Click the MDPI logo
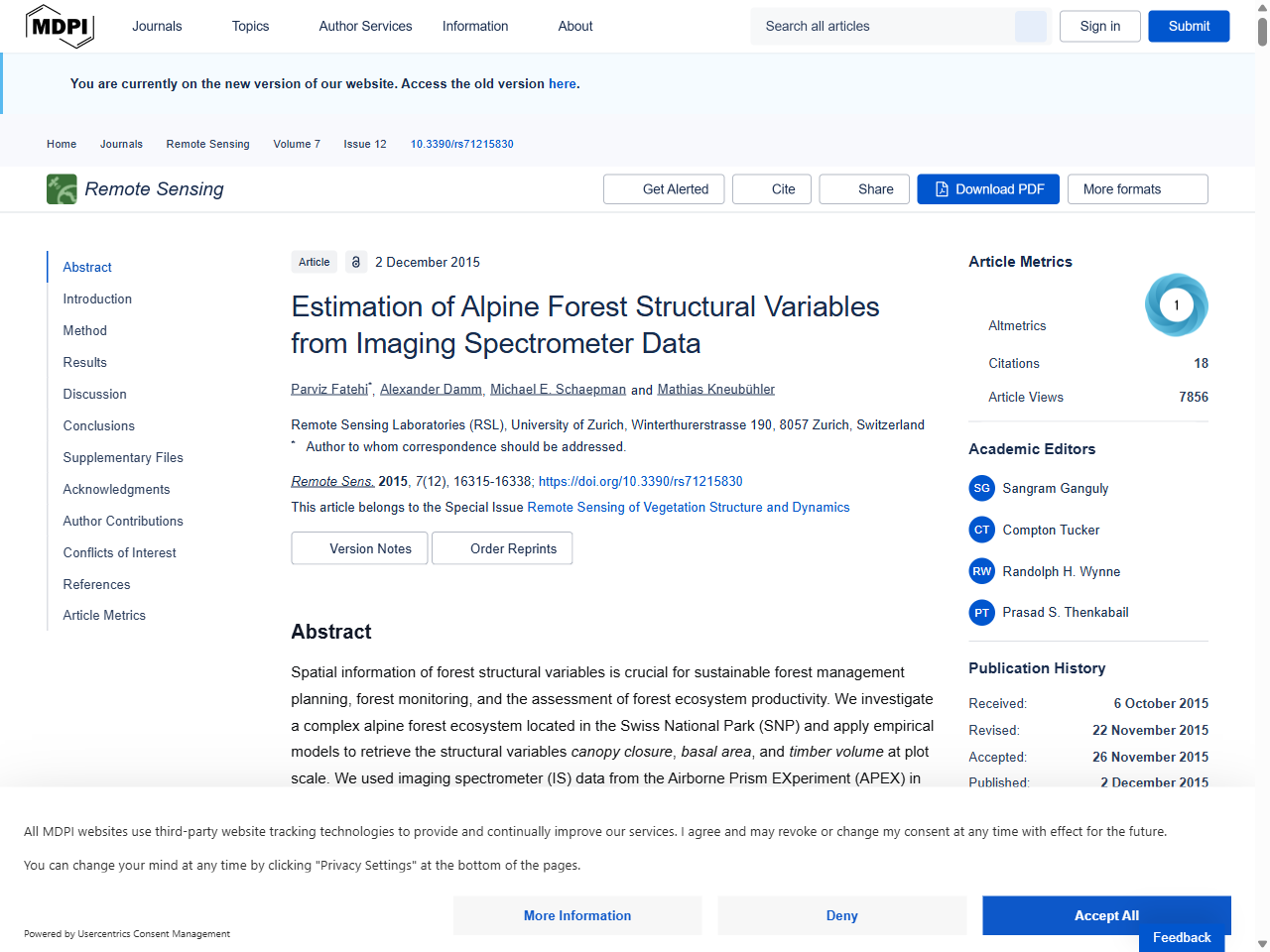 click(x=60, y=26)
